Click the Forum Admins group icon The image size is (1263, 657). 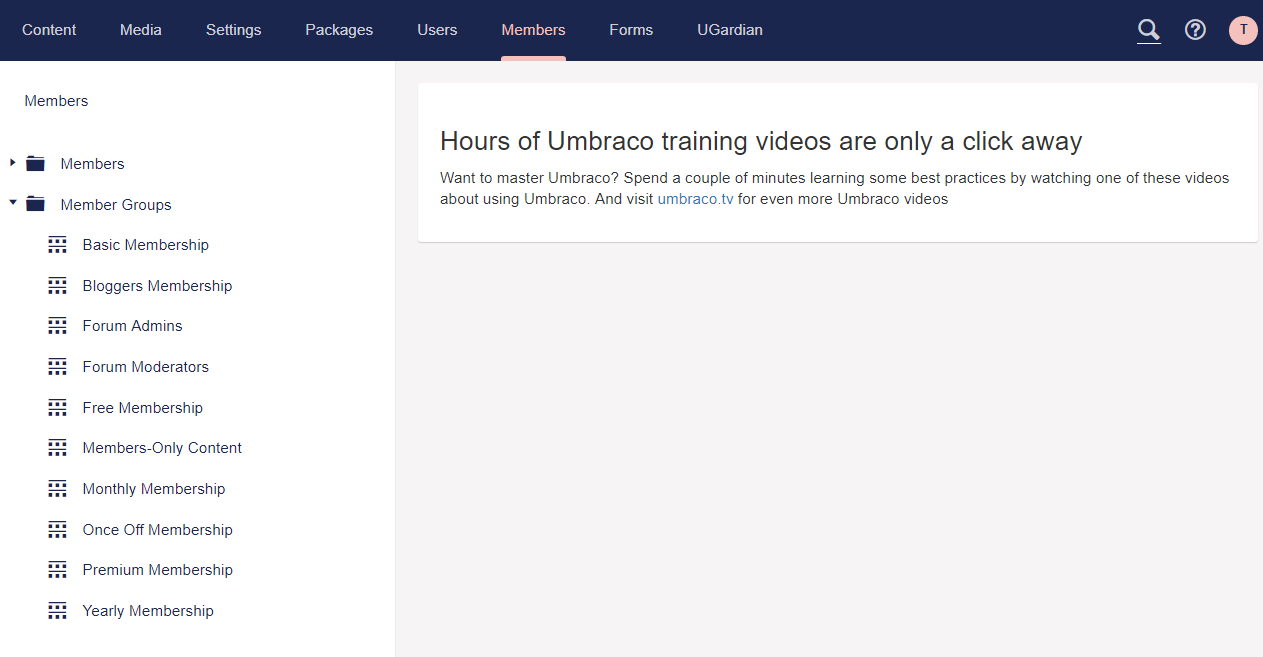[x=58, y=326]
